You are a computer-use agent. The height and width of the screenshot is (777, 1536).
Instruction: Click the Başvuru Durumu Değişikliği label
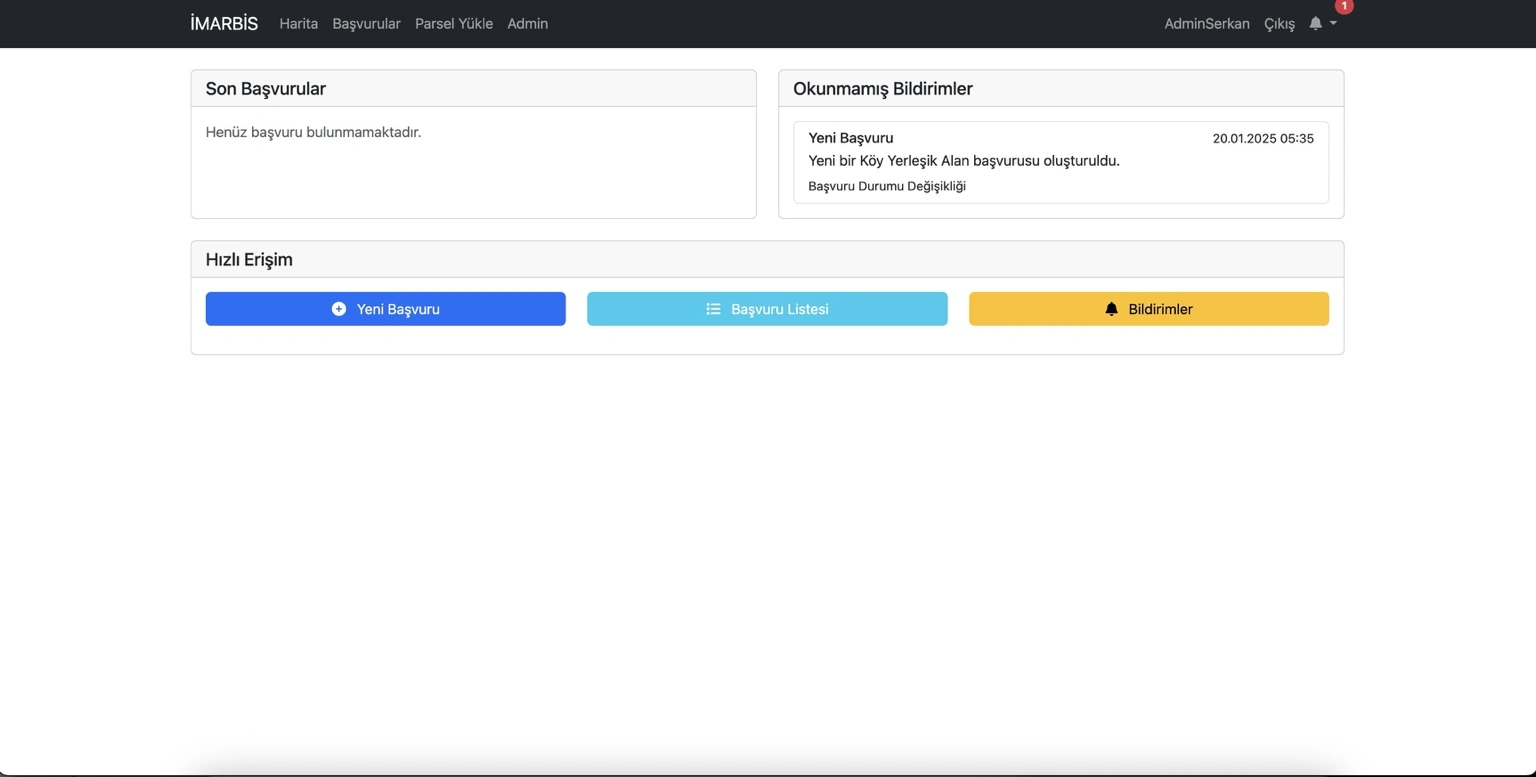pos(886,186)
